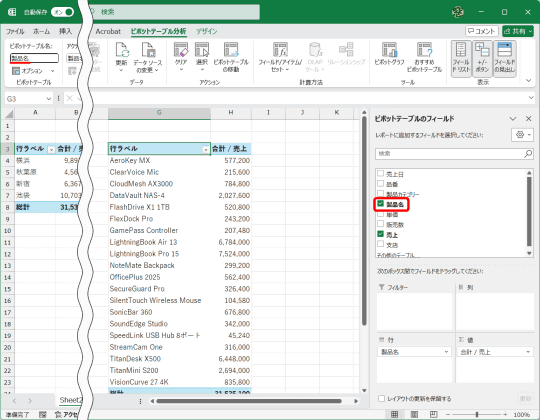Screen dimensions: 540x420
Task: Click the ピボットグラフ chart icon
Action: click(x=389, y=50)
